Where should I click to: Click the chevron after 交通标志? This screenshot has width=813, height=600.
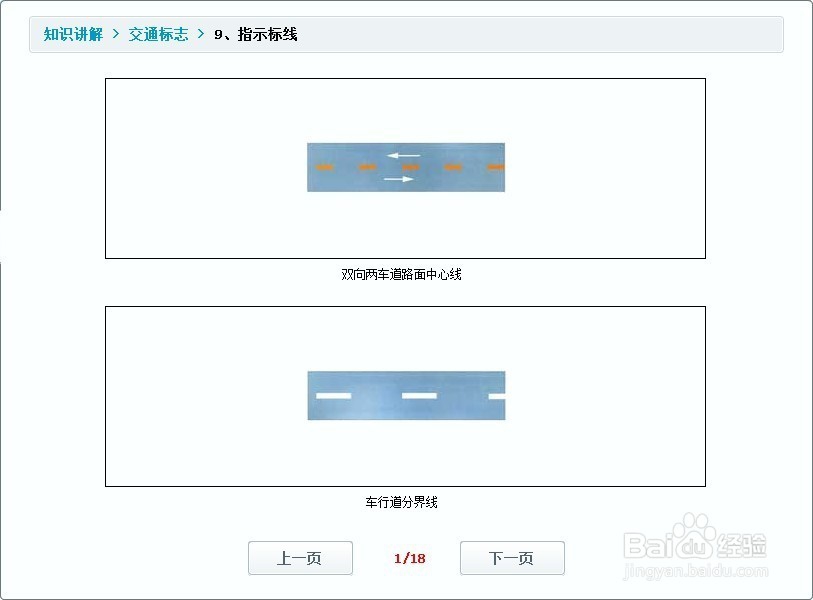[x=201, y=34]
